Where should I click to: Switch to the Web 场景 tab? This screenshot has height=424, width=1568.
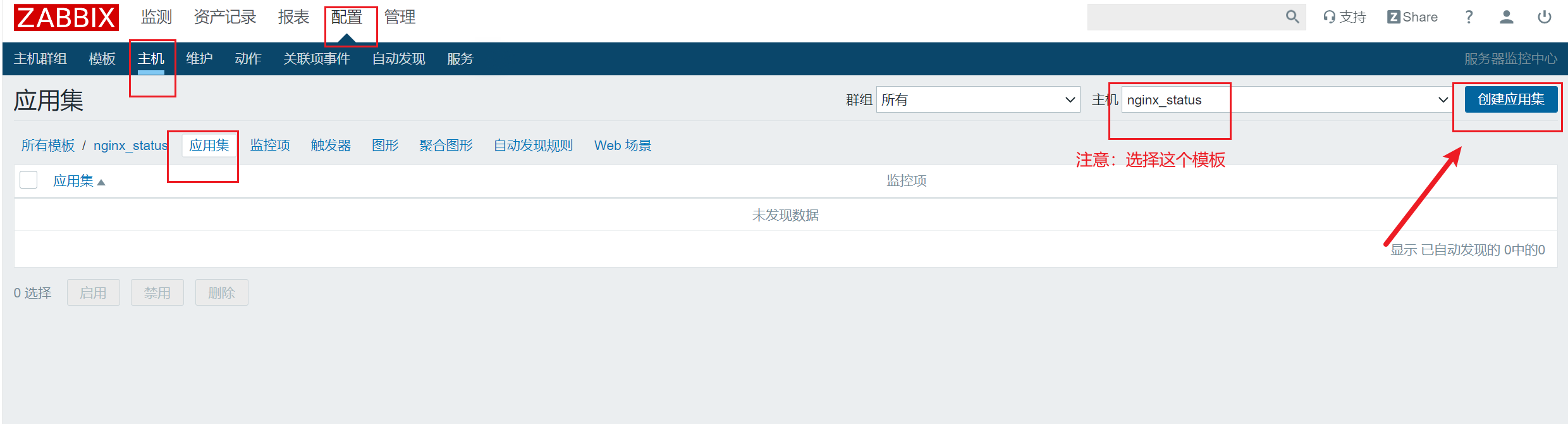(623, 146)
